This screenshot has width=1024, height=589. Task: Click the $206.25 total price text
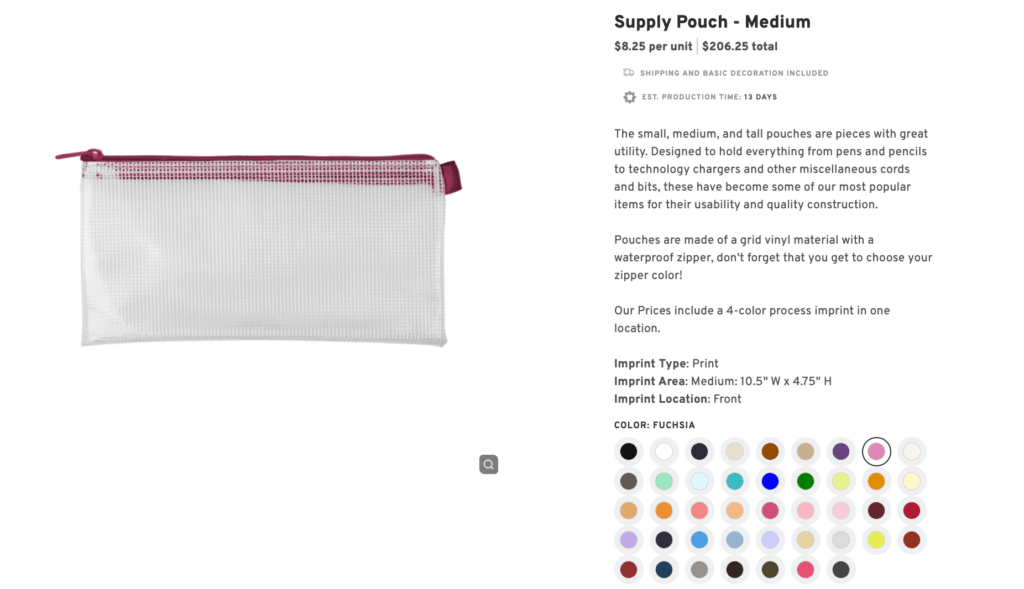pos(738,46)
